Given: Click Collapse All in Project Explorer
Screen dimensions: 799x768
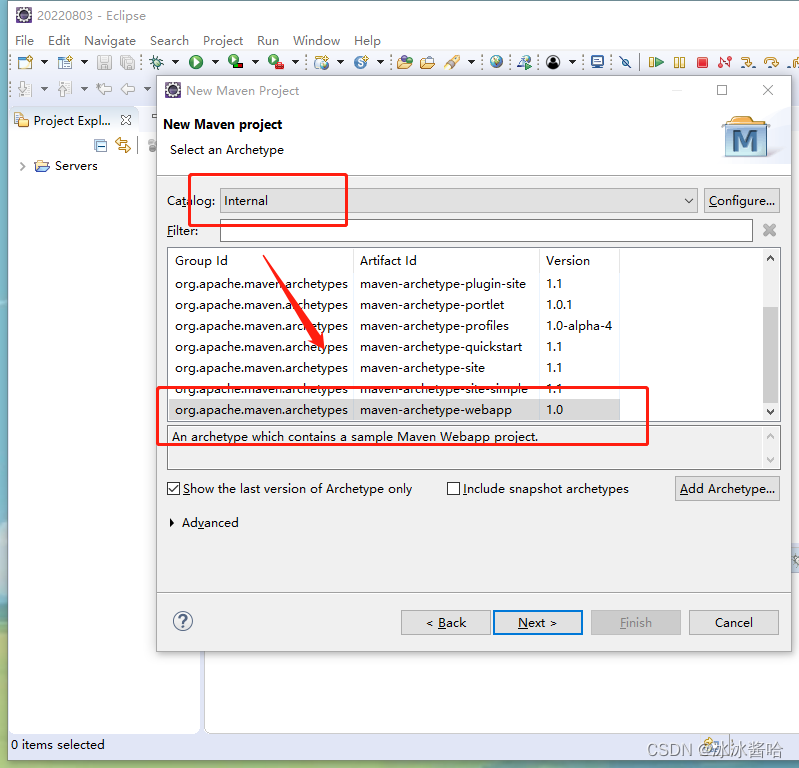Looking at the screenshot, I should click(x=101, y=146).
